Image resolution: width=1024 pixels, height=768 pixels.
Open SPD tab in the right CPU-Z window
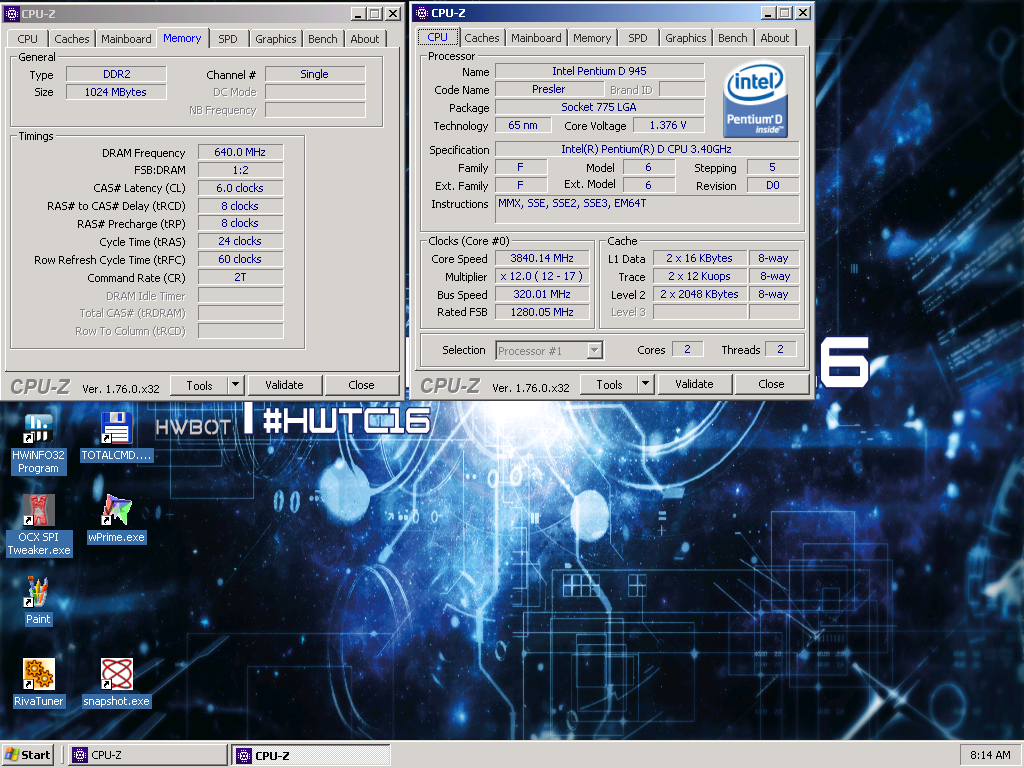tap(638, 38)
